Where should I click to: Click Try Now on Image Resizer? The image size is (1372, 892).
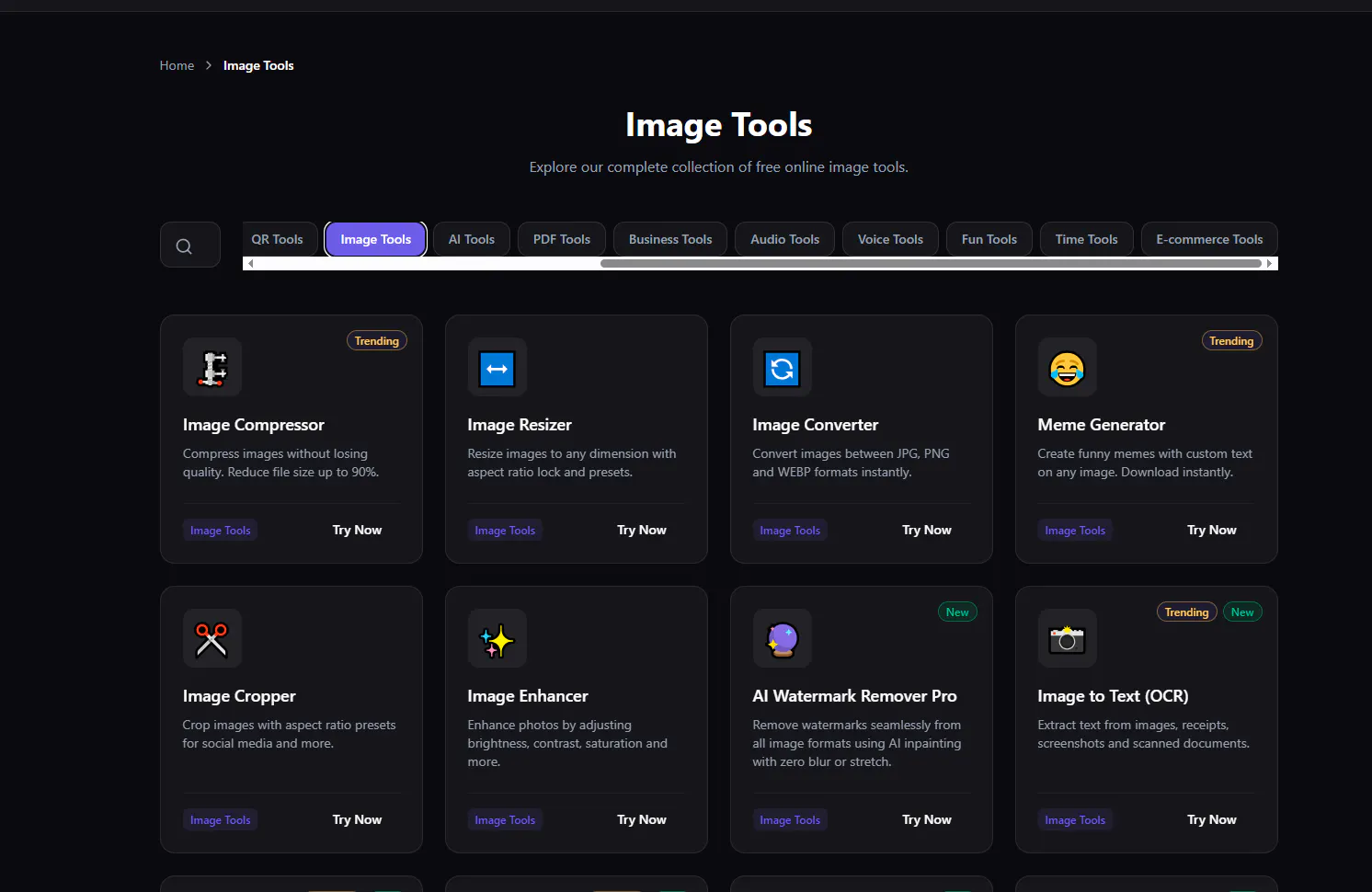click(642, 530)
